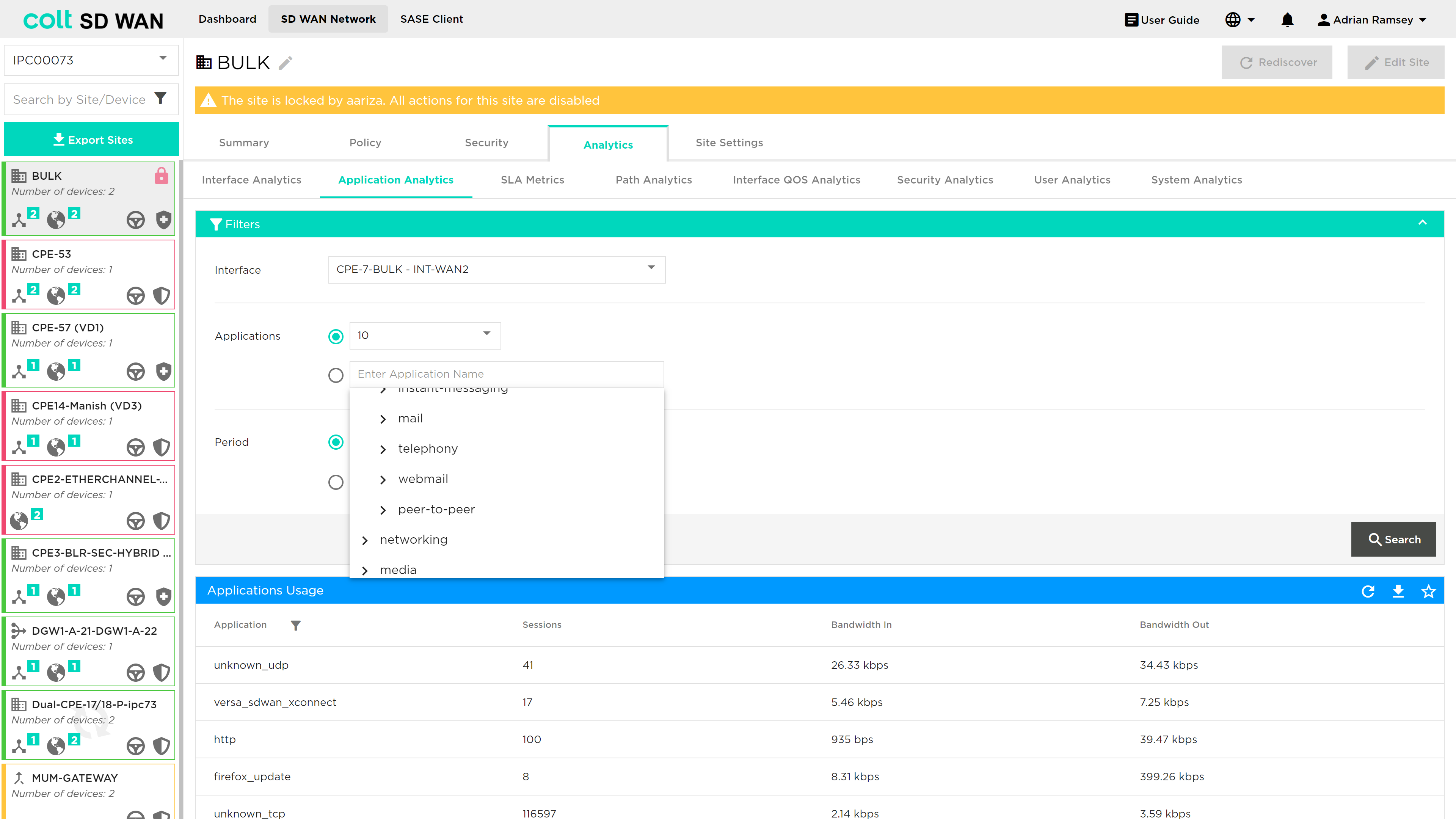Screen dimensions: 1456x819
Task: Click the filter icon in site search box
Action: (x=160, y=98)
